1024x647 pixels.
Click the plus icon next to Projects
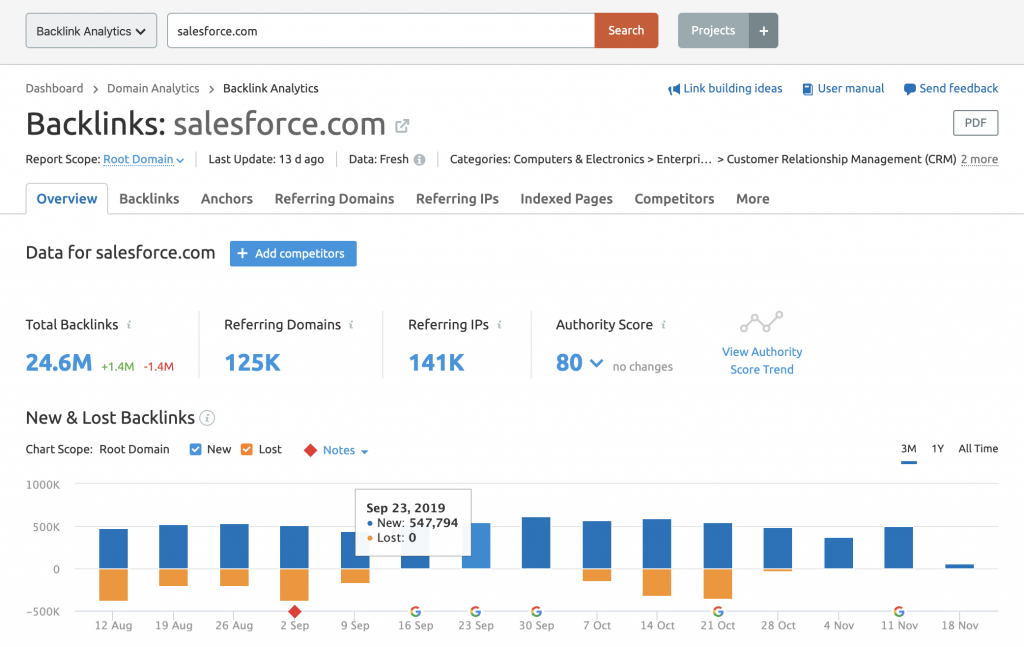click(x=763, y=31)
